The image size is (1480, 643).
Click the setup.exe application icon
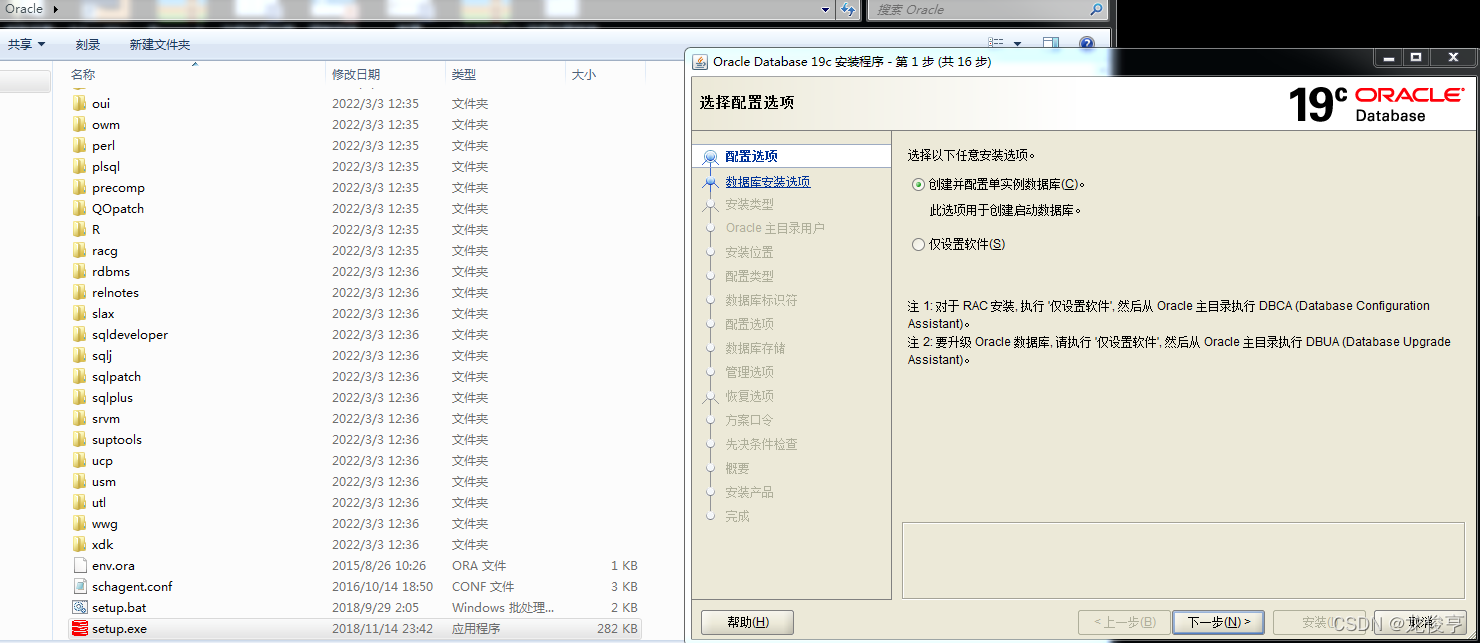[80, 629]
